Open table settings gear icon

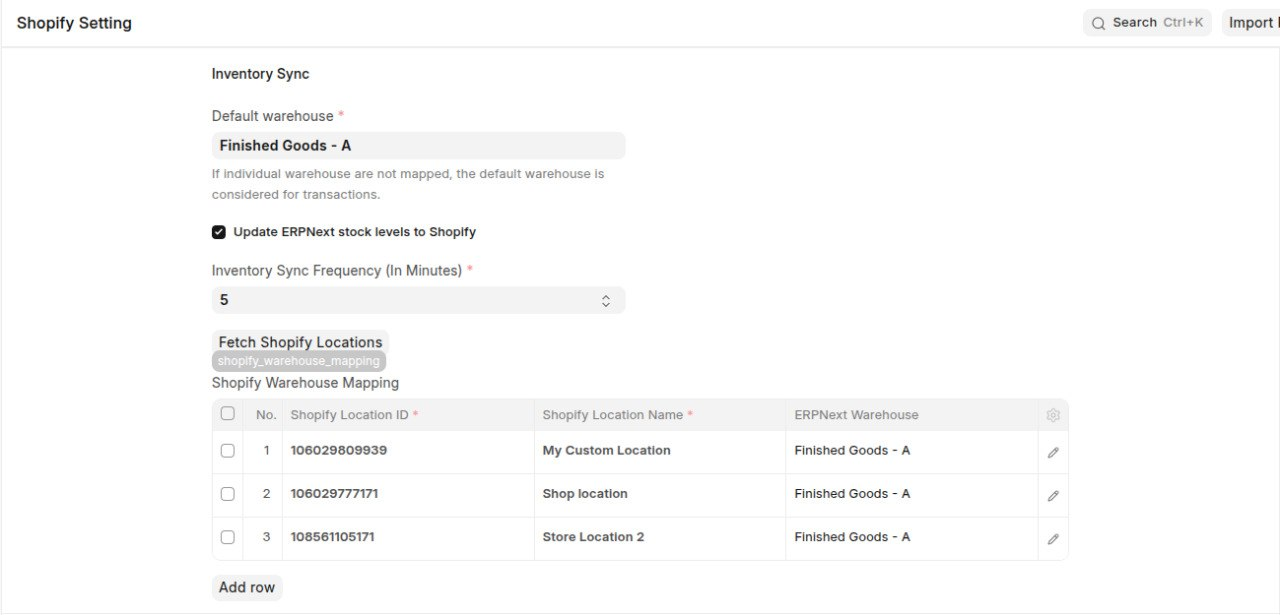(x=1053, y=415)
